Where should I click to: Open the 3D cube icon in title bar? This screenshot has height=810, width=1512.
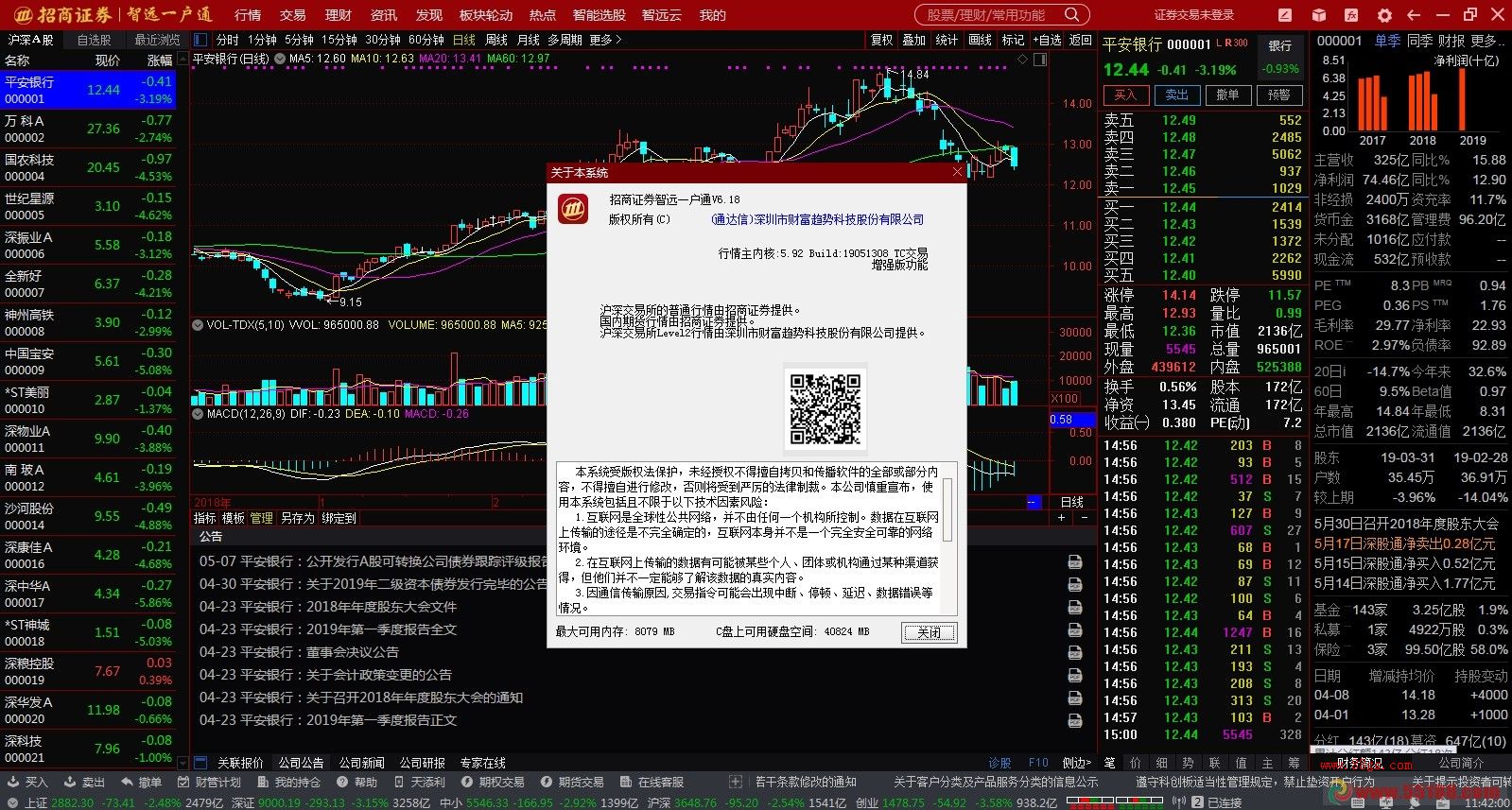[x=1320, y=15]
